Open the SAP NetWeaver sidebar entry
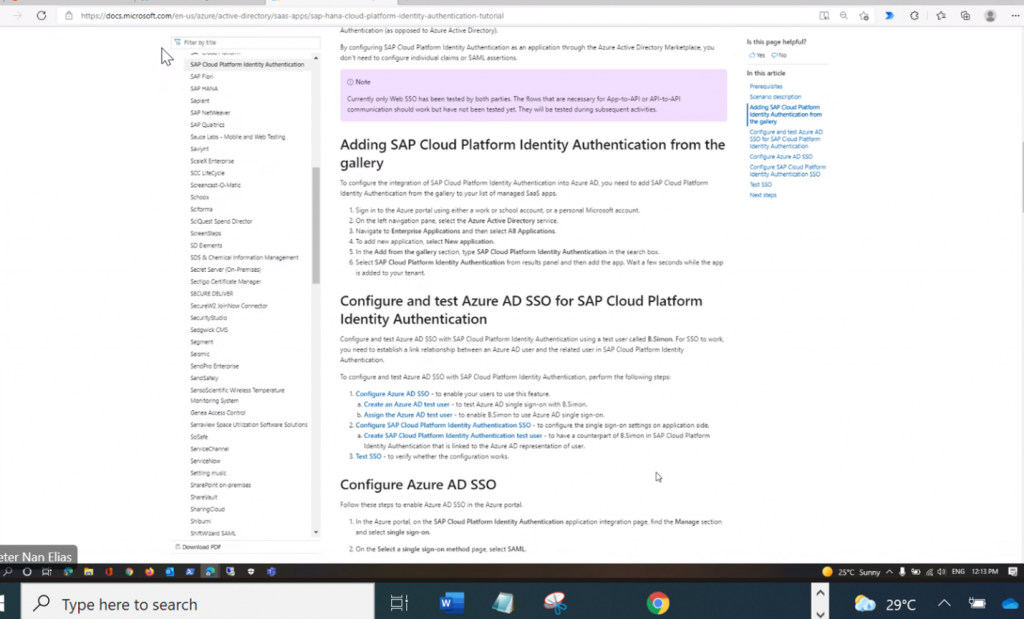1024x619 pixels. [210, 113]
